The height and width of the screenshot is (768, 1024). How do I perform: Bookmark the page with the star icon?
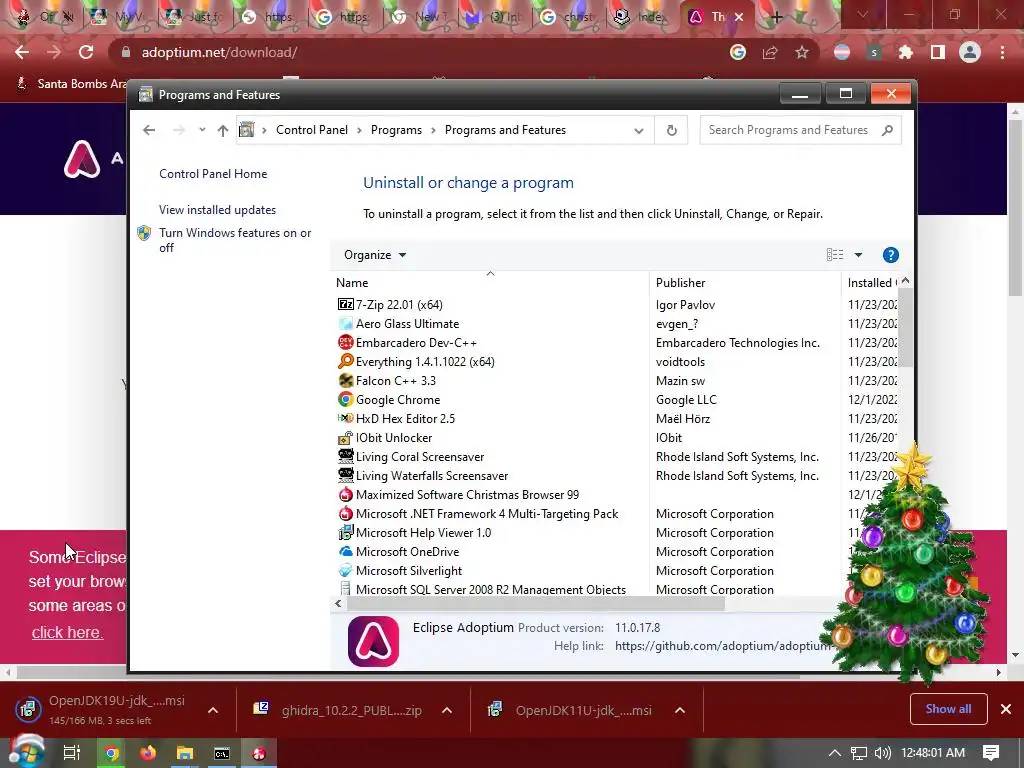click(x=802, y=52)
